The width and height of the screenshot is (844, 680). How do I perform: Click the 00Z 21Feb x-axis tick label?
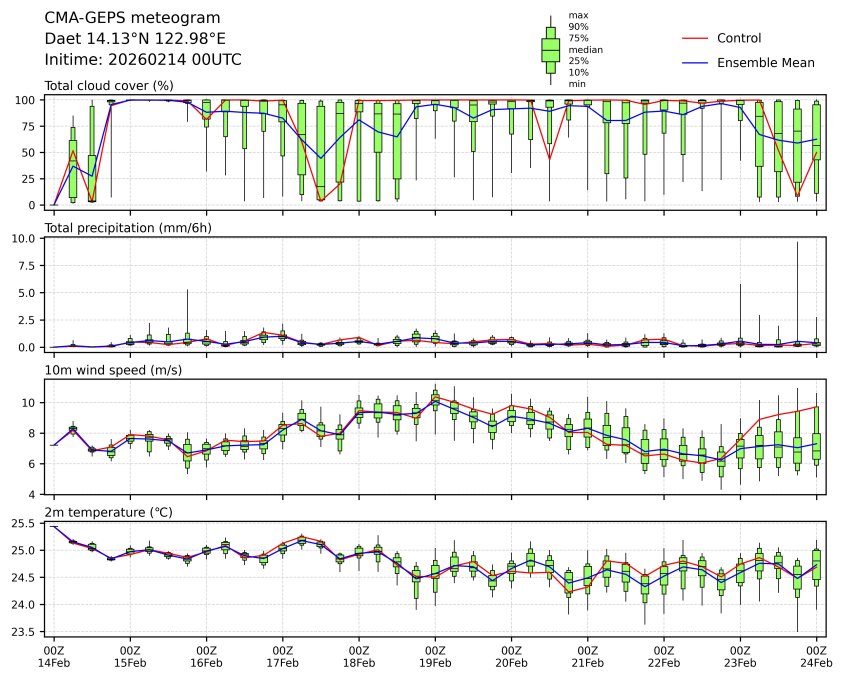click(587, 656)
